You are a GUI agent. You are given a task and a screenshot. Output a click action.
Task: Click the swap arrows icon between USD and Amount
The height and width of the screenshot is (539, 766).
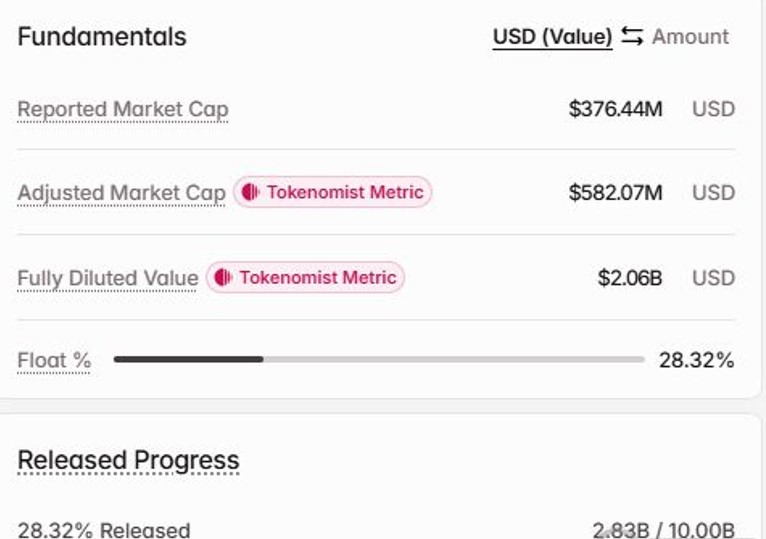click(632, 36)
